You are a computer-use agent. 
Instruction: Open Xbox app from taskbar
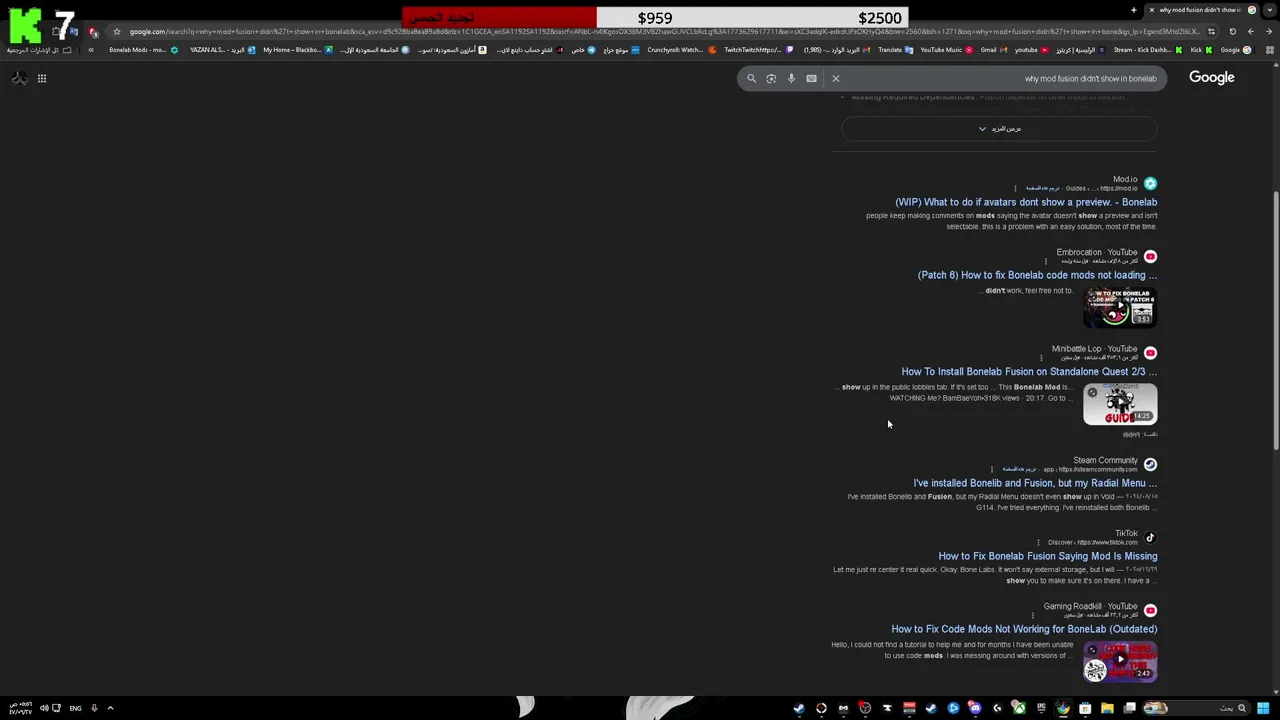[x=1019, y=708]
